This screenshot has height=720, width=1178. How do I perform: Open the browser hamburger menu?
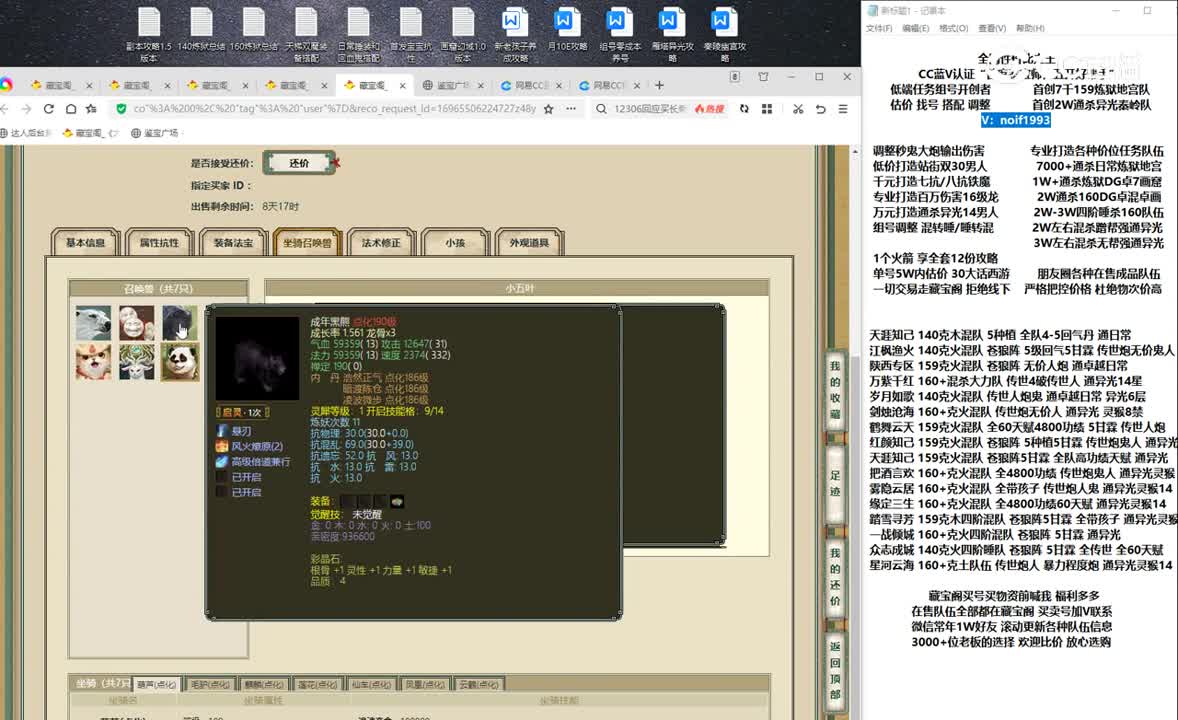point(843,109)
